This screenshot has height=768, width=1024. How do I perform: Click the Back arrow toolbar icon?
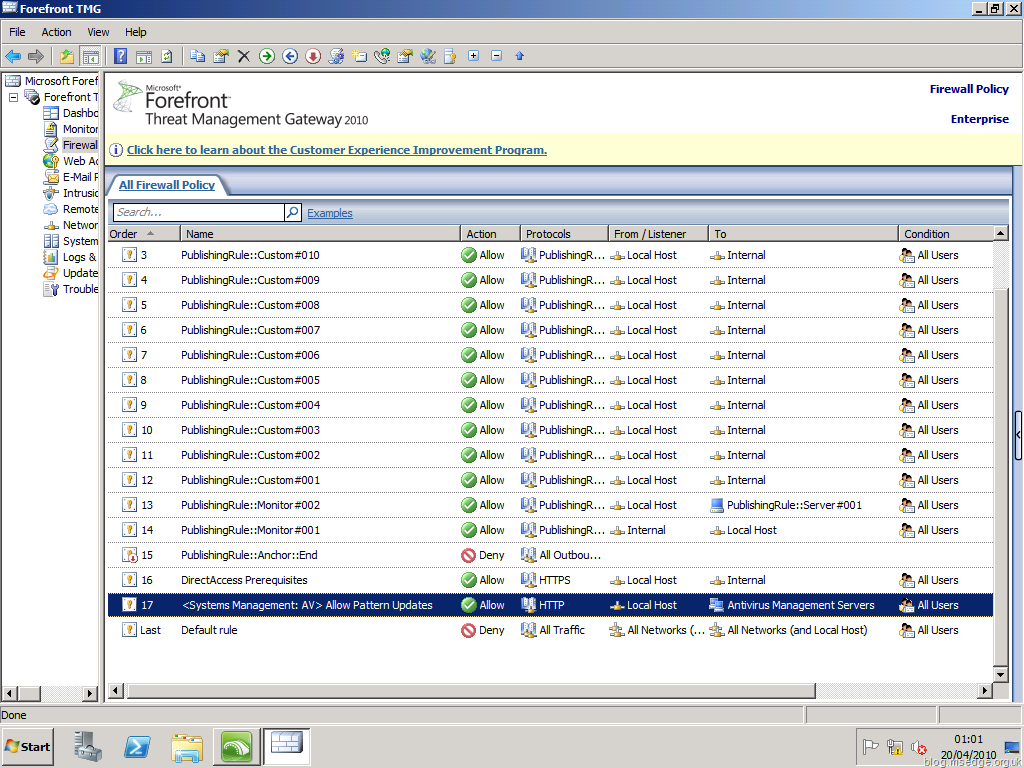coord(13,56)
